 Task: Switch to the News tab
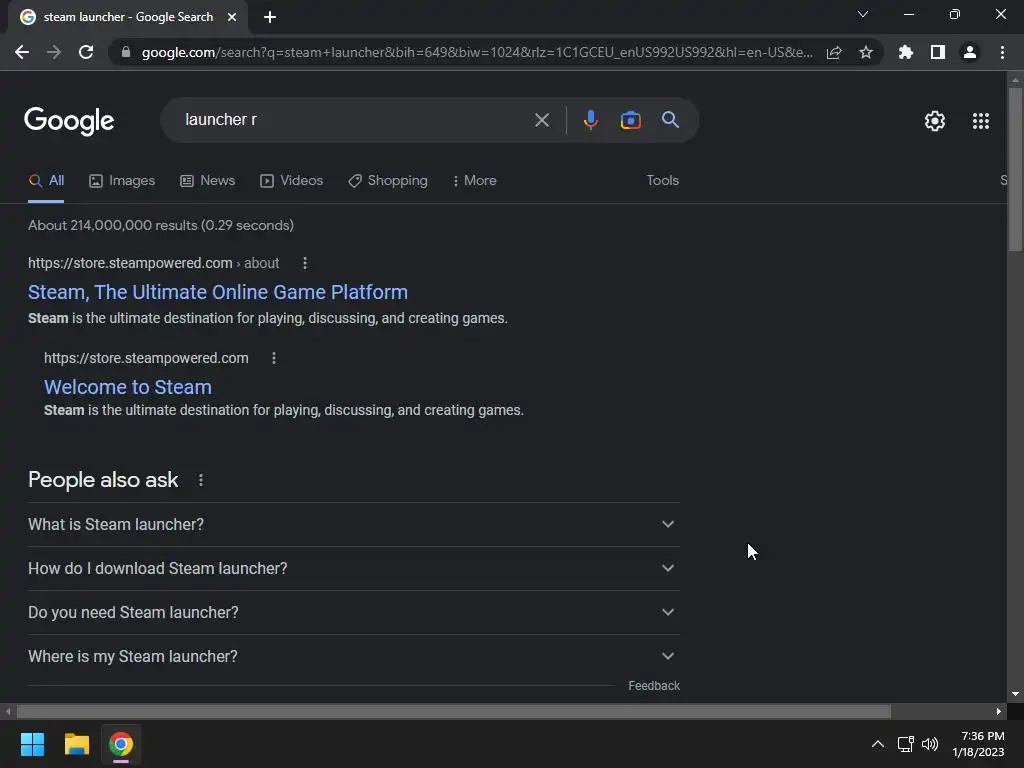point(208,181)
